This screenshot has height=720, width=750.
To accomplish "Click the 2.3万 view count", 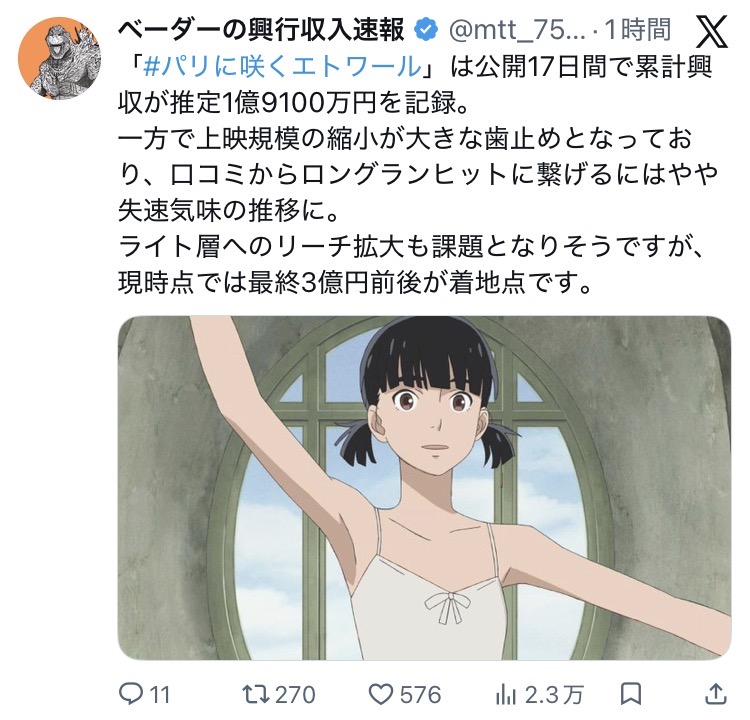I will tap(554, 695).
